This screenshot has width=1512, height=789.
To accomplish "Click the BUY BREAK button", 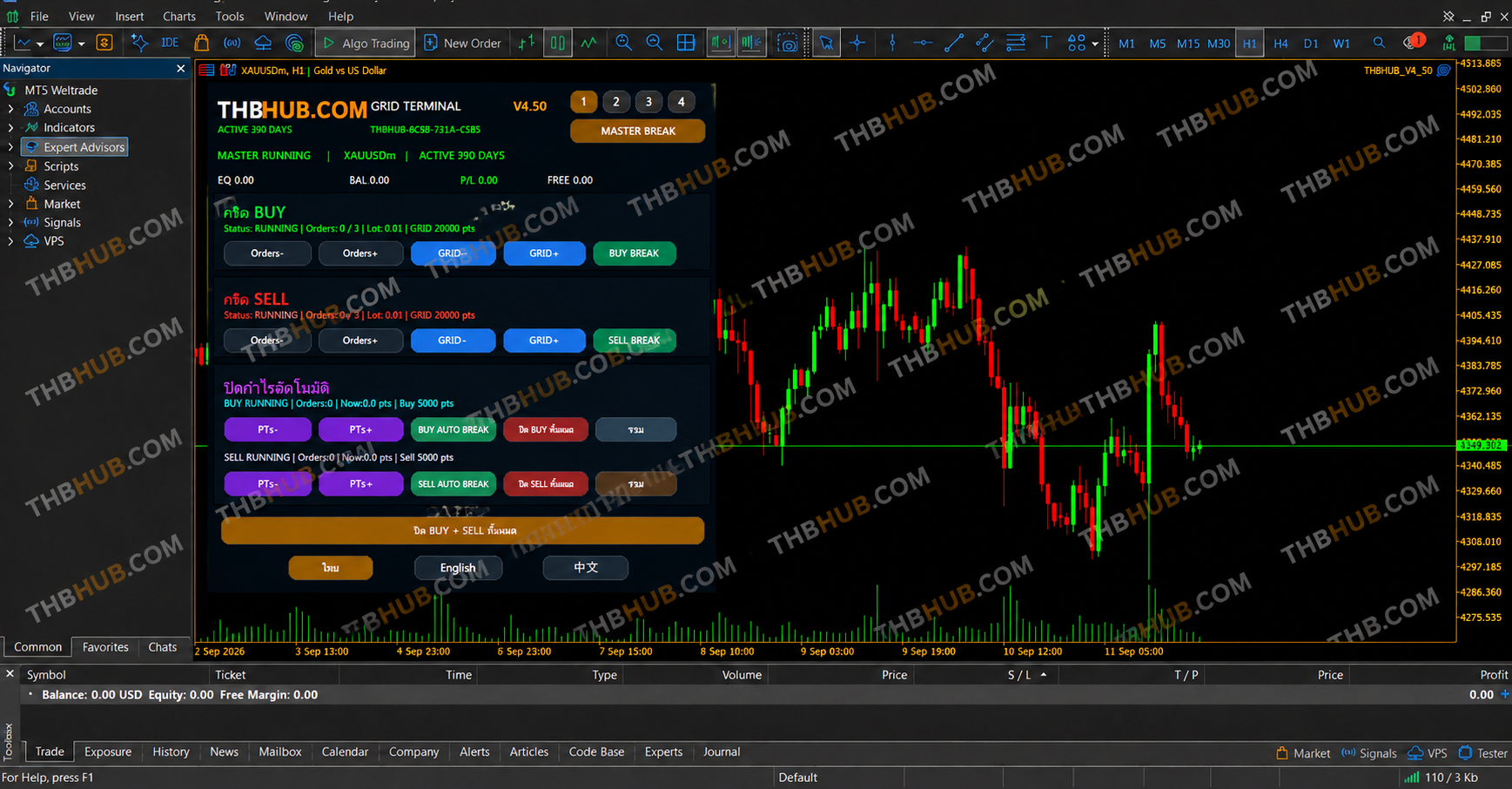I will click(x=634, y=253).
